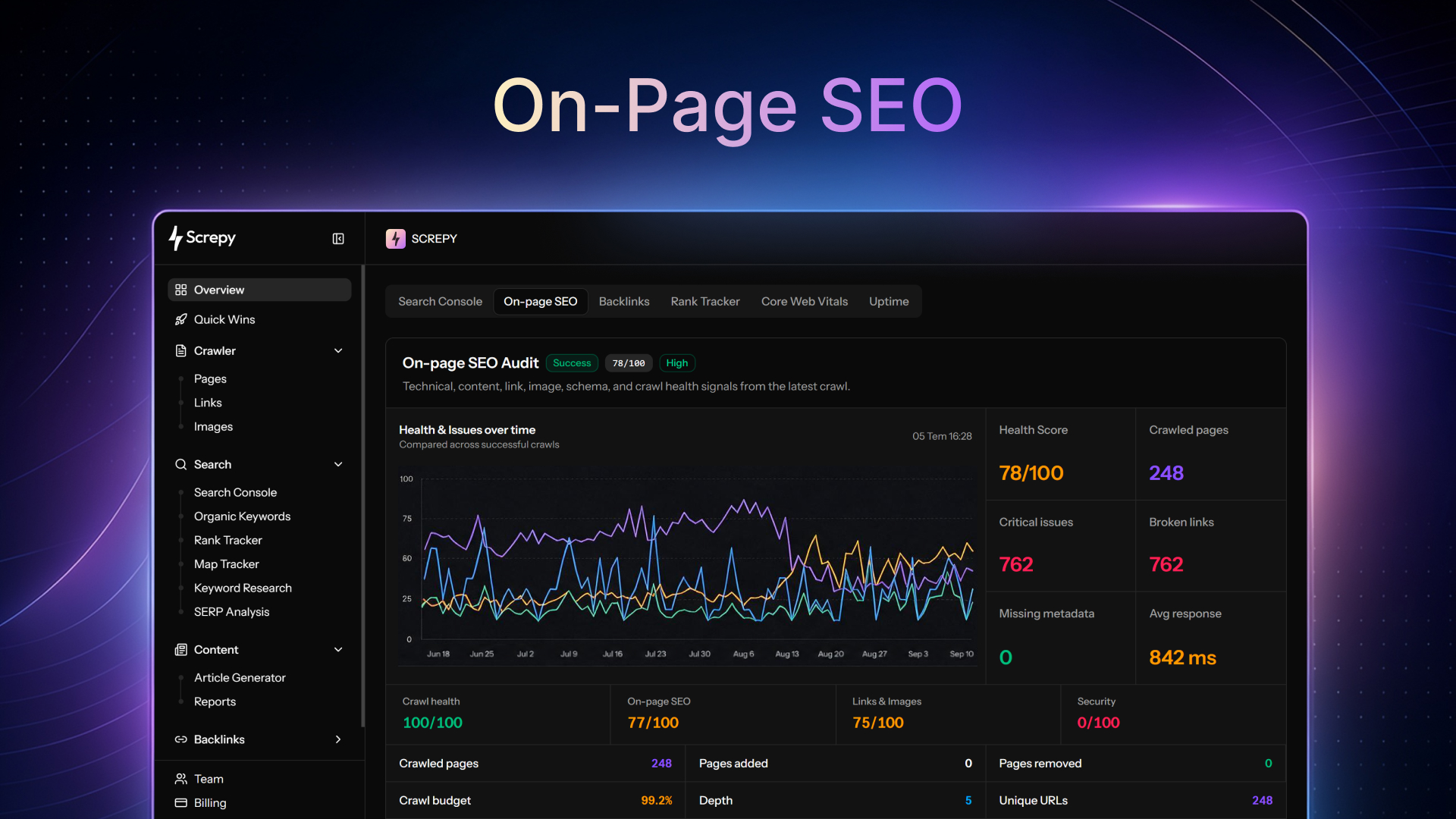The image size is (1456, 819).
Task: Click the 05 Tem 16:28 timestamp
Action: click(x=942, y=436)
